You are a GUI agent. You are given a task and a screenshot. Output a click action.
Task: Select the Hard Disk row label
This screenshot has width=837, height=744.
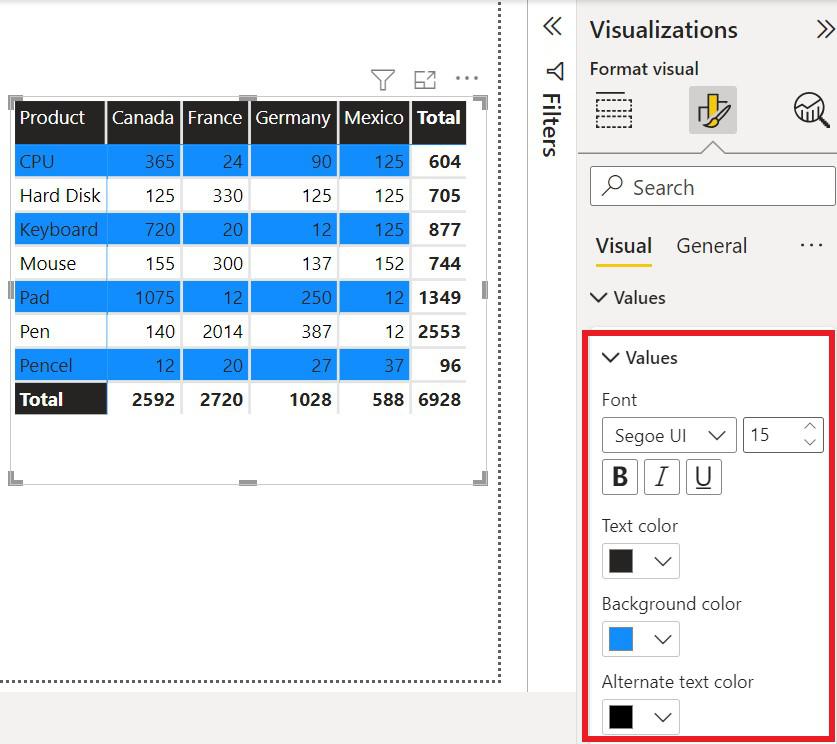pos(61,195)
